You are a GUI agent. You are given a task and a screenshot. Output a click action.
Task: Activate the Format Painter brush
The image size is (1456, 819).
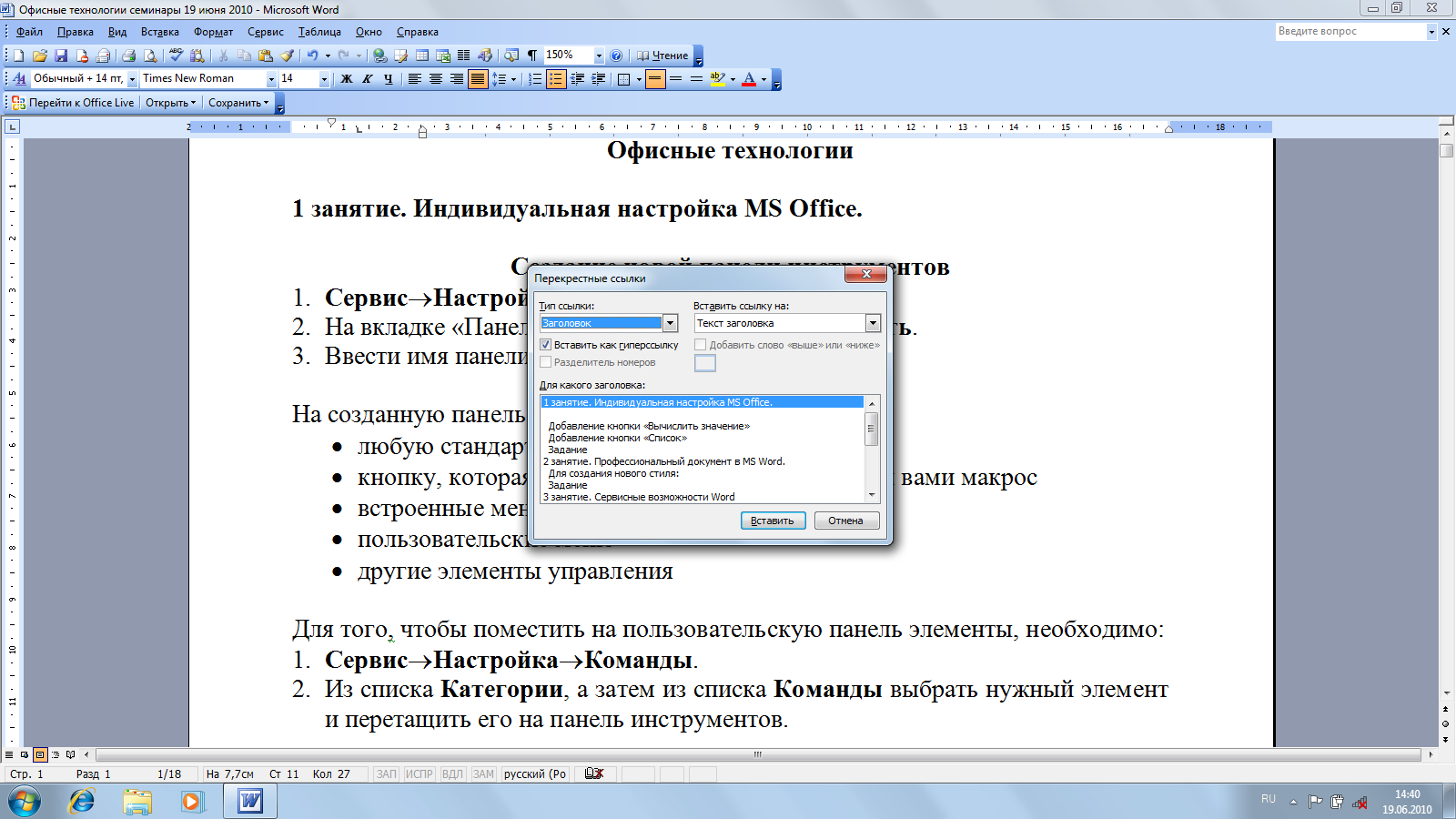[x=287, y=56]
